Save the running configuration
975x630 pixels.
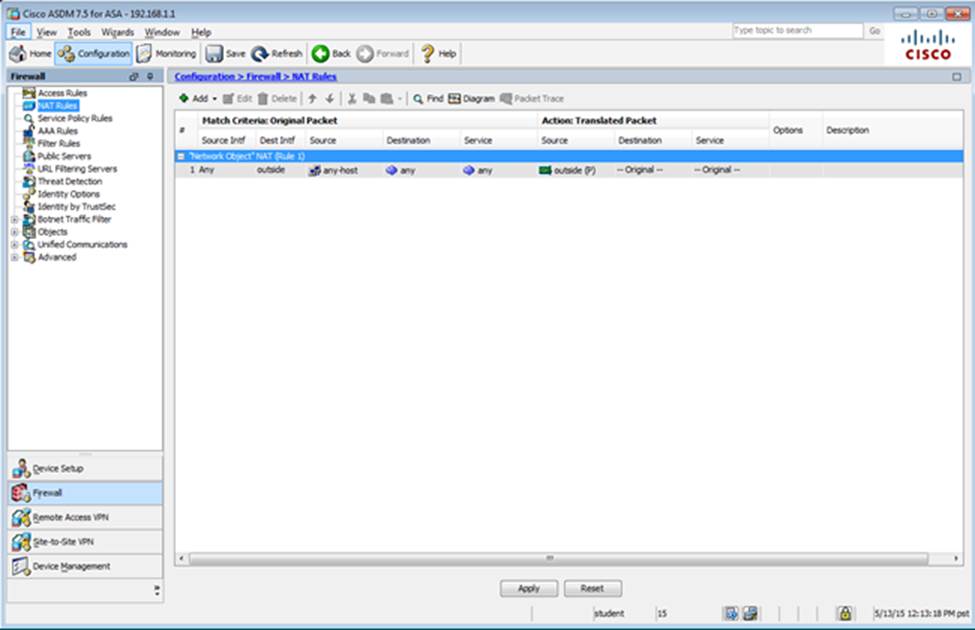(226, 54)
